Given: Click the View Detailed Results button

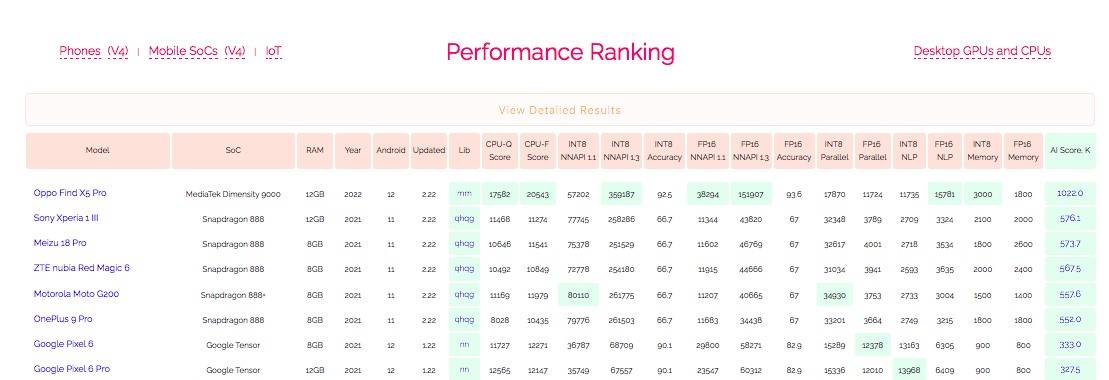Looking at the screenshot, I should click(559, 110).
